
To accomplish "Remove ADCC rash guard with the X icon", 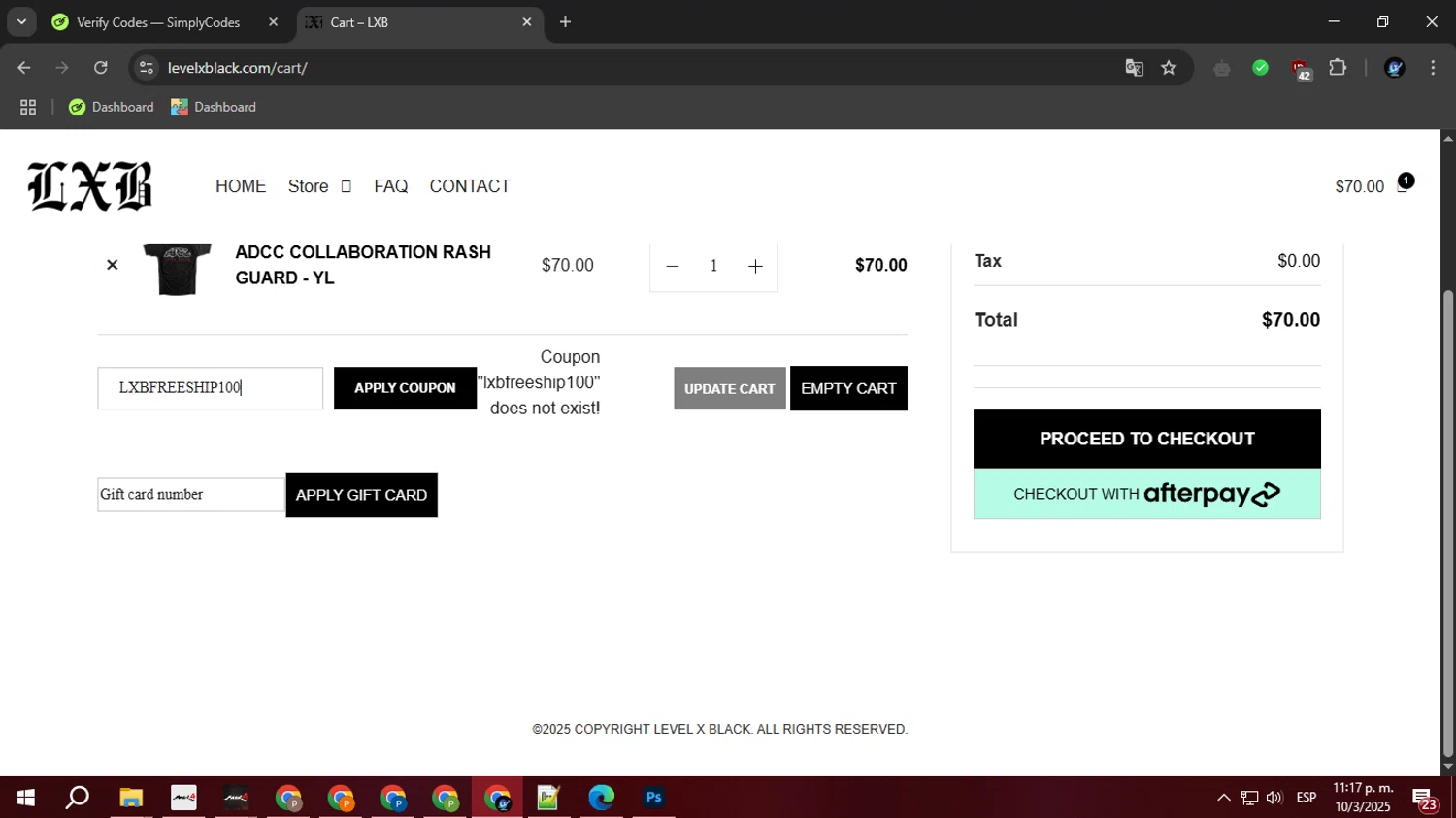I will [x=112, y=265].
